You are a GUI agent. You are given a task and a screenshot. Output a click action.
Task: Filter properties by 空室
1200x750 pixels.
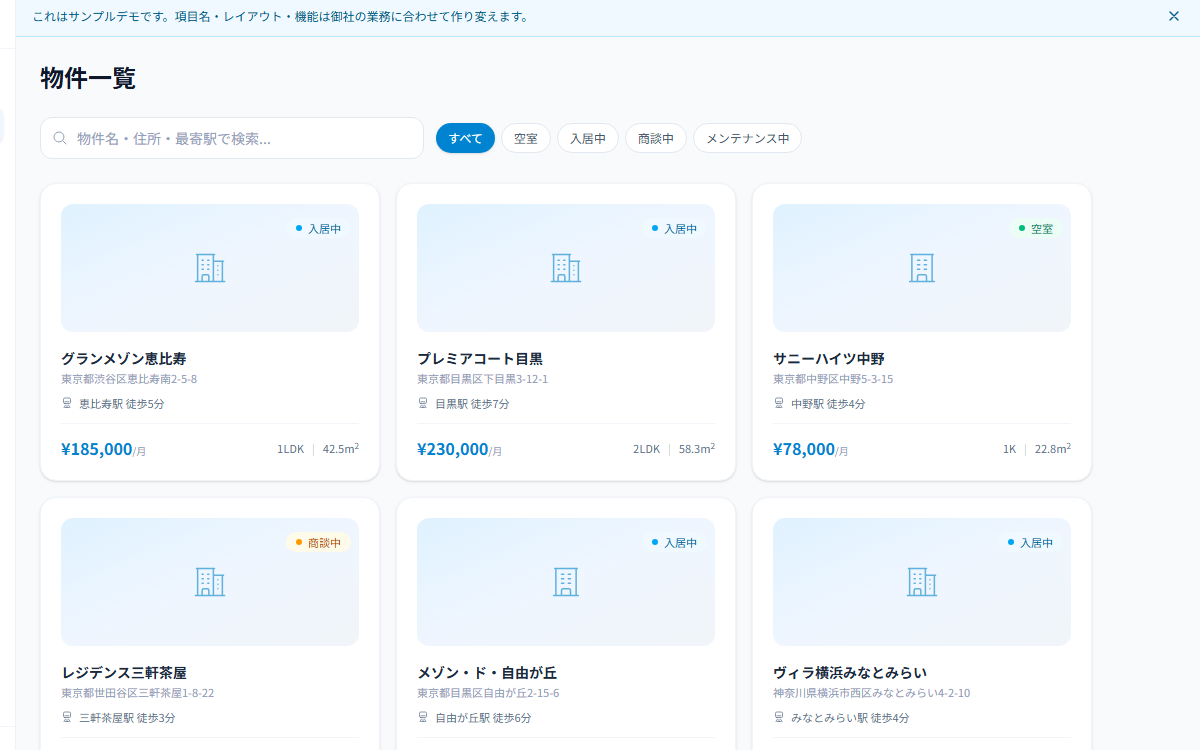pyautogui.click(x=526, y=138)
